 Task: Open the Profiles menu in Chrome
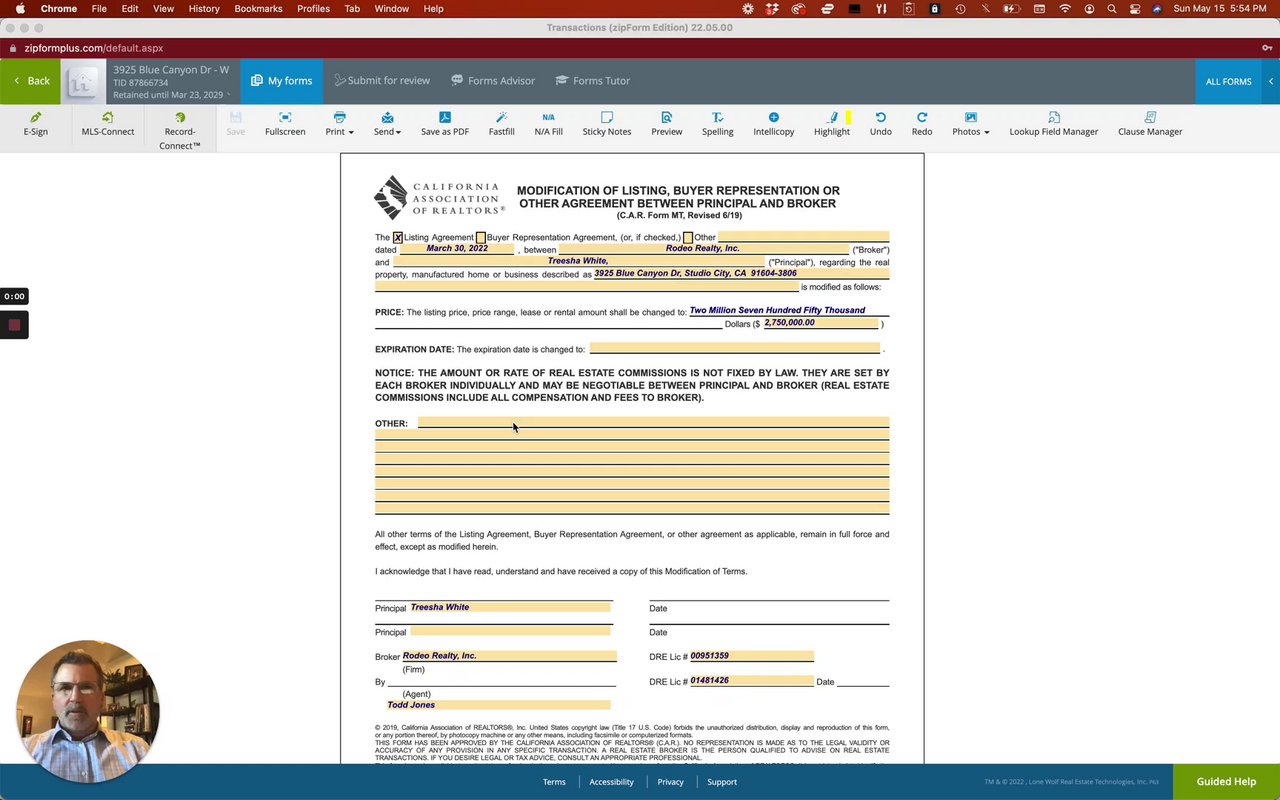tap(313, 9)
